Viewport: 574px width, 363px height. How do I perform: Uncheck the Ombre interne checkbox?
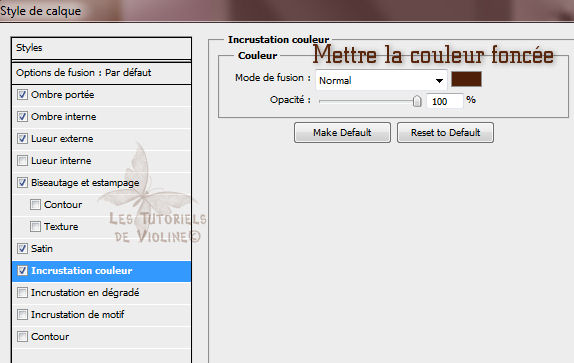(22, 117)
